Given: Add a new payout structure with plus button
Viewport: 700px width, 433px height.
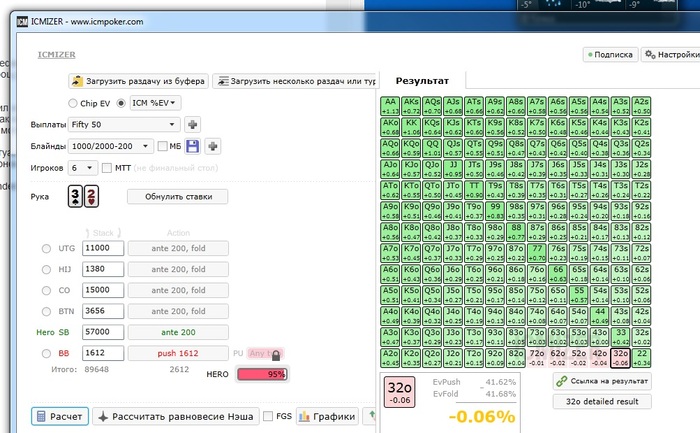Looking at the screenshot, I should [192, 125].
